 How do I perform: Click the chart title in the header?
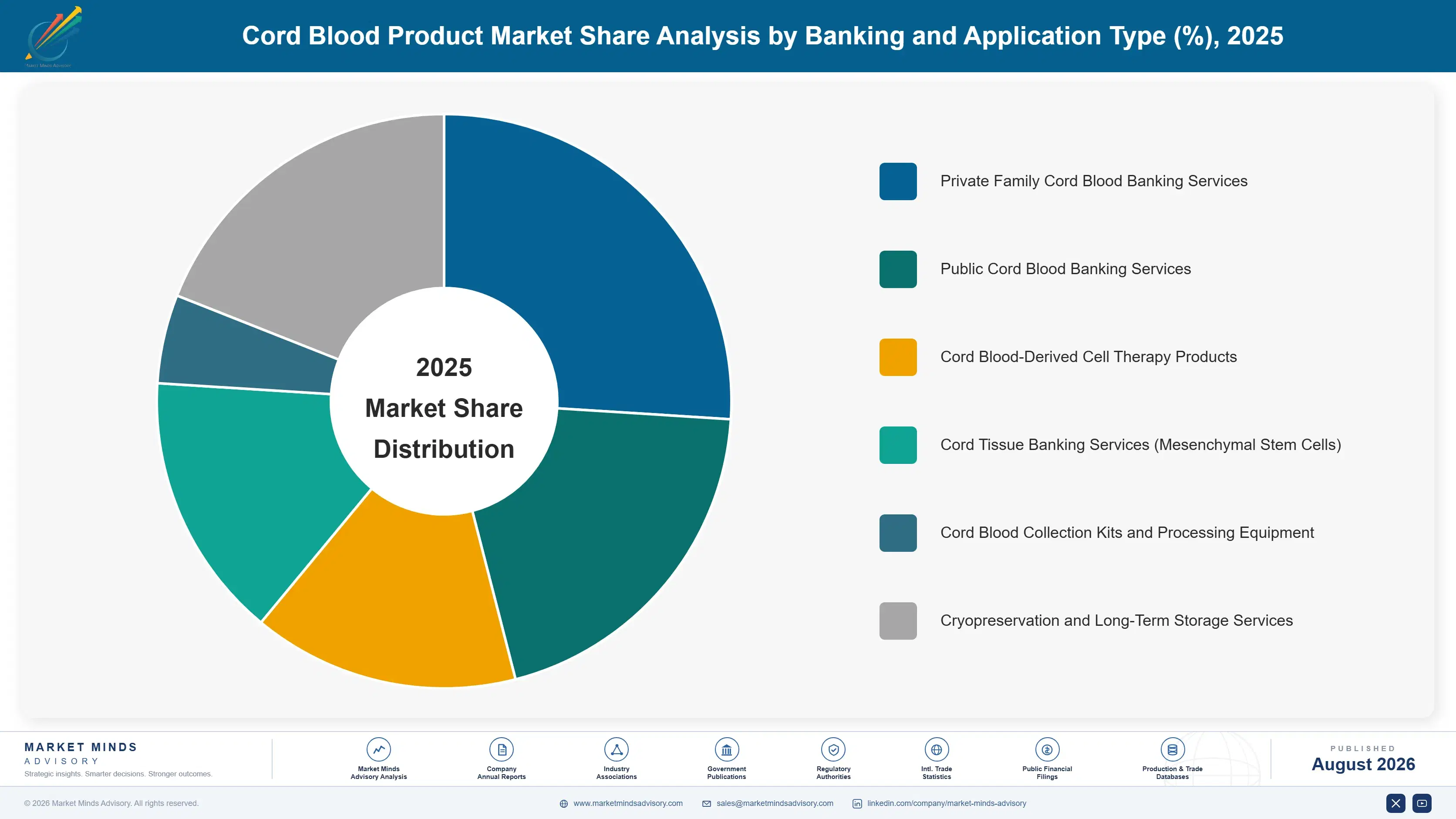tap(762, 36)
